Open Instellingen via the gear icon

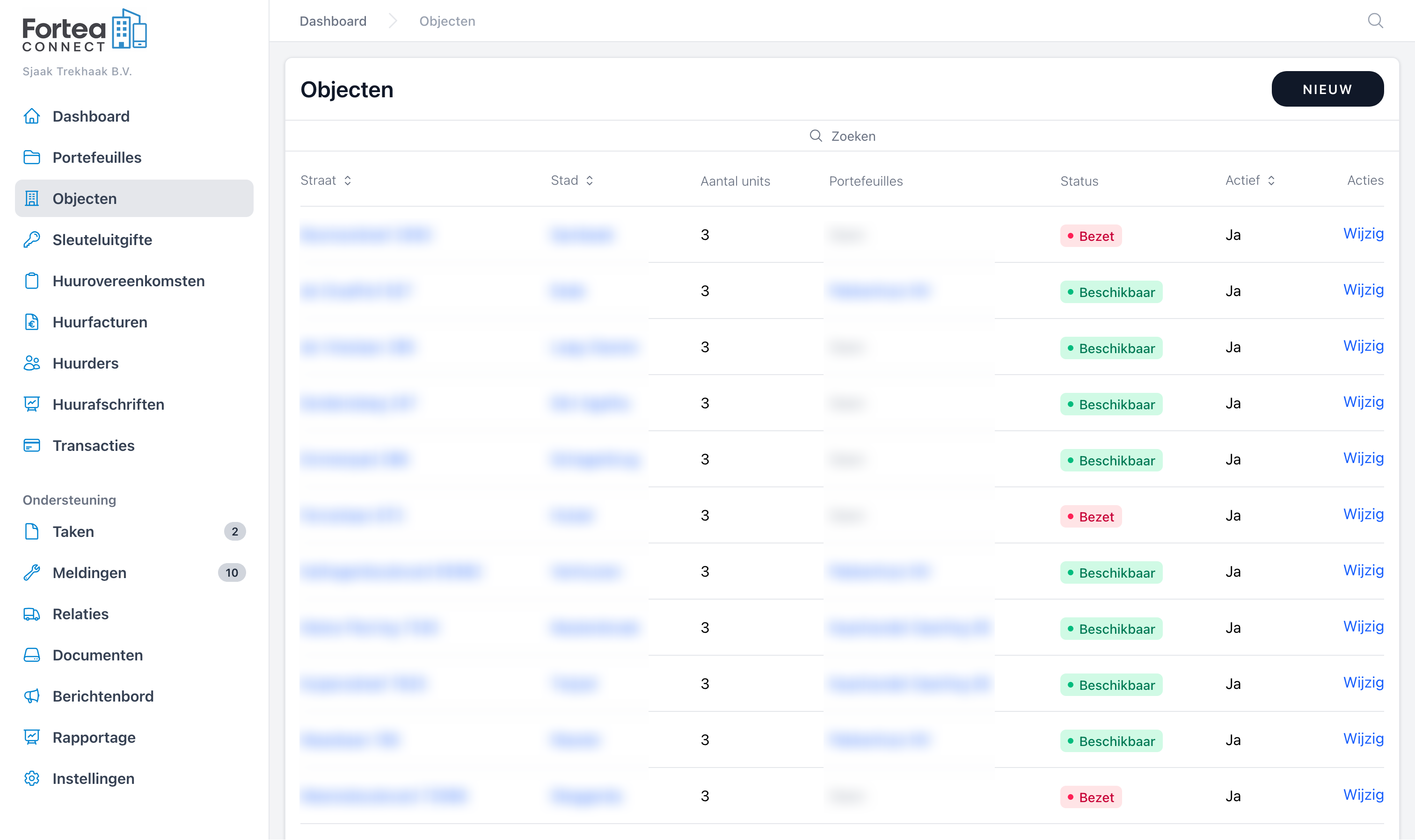pos(32,778)
